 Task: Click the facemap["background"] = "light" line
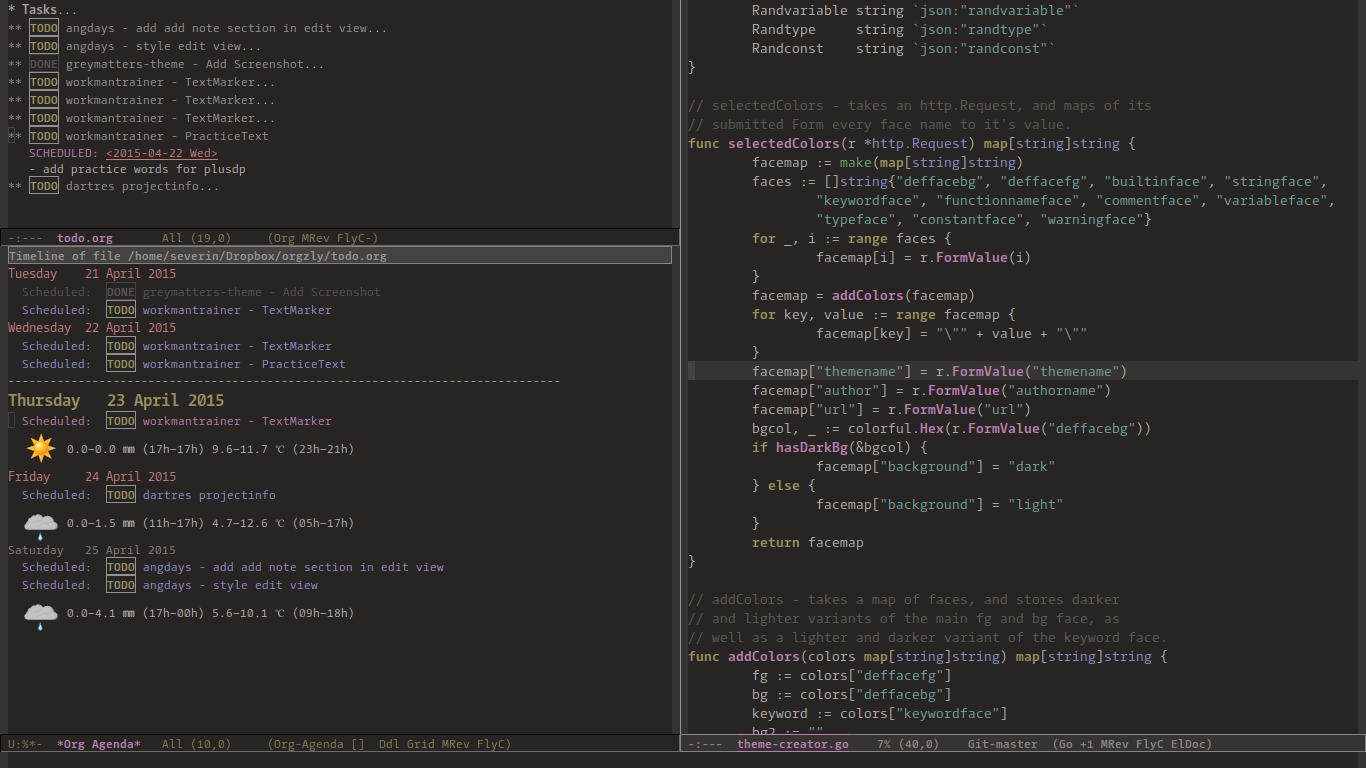(x=940, y=504)
